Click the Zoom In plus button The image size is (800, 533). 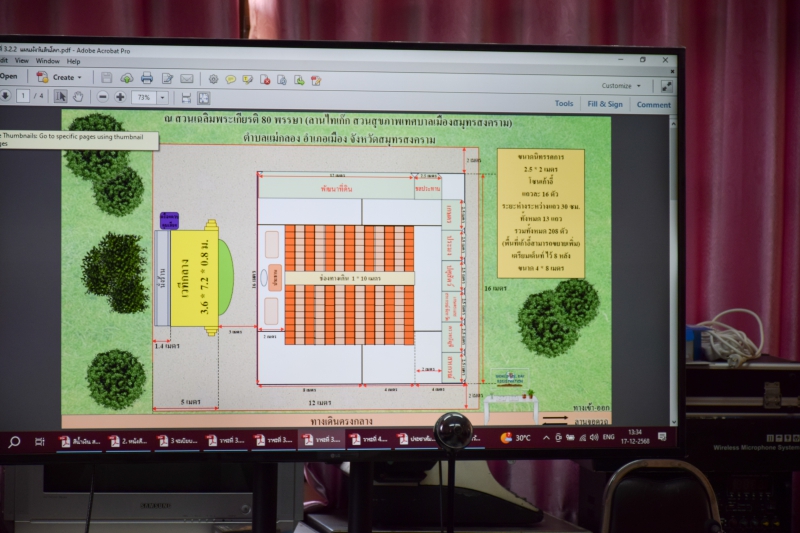(120, 97)
